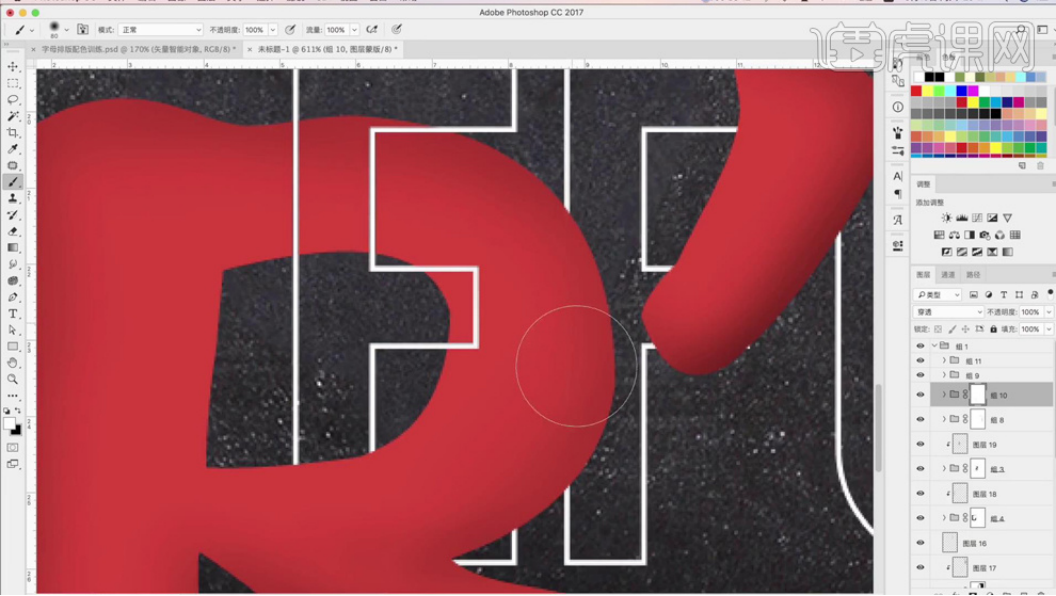Hide the 组 11 group
The width and height of the screenshot is (1056, 596).
921,361
